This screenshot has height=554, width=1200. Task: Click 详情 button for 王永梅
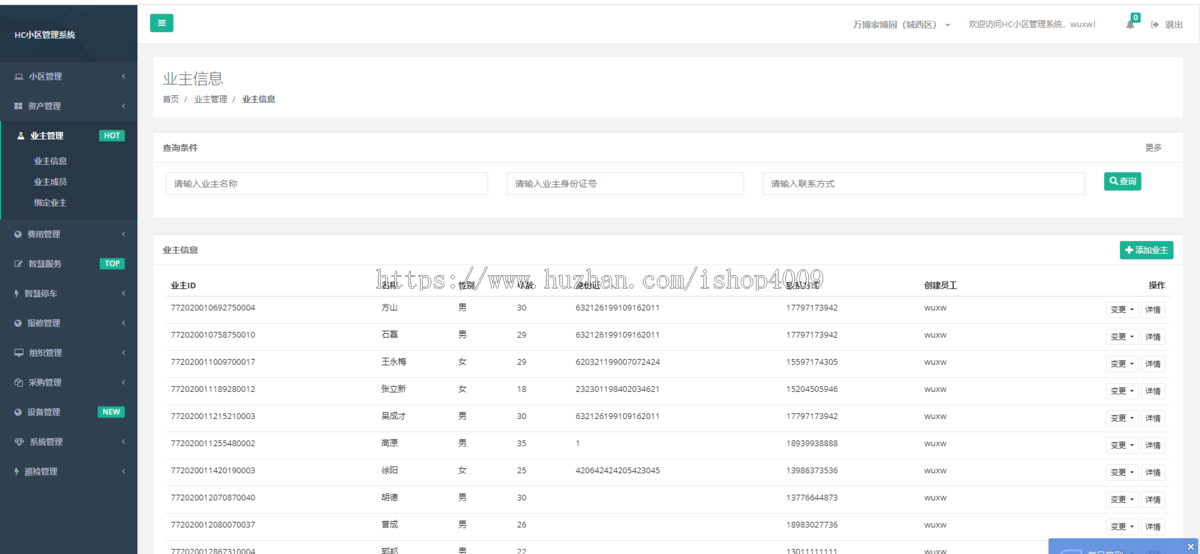click(1153, 364)
